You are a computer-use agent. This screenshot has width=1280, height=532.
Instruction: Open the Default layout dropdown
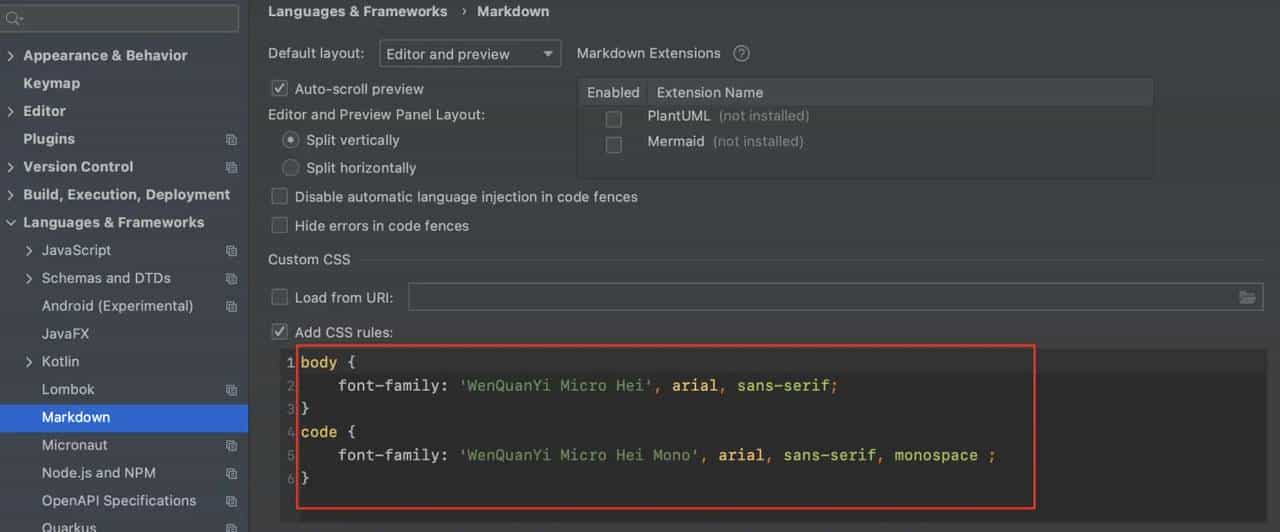470,54
